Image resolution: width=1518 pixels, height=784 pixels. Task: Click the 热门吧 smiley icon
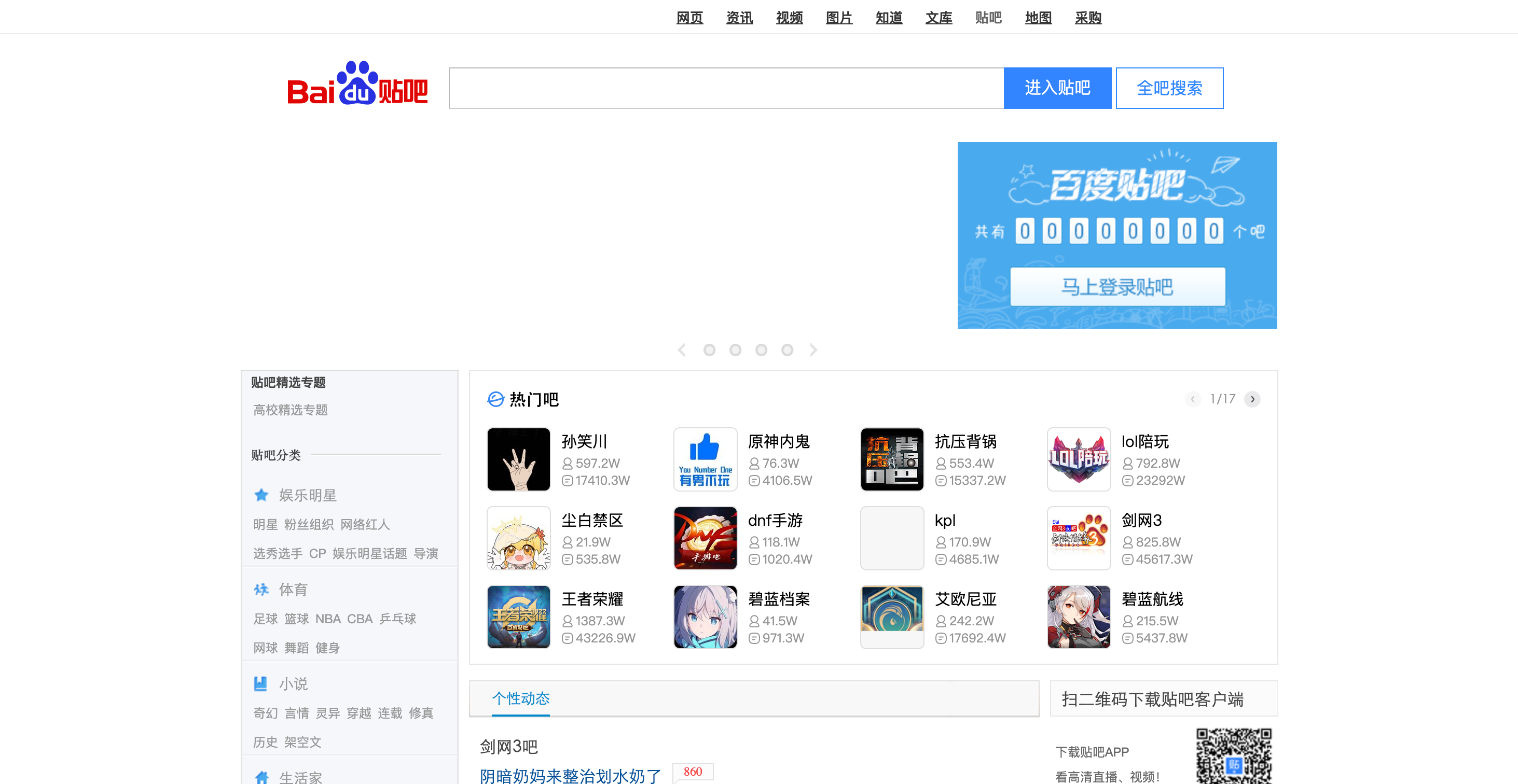(x=495, y=399)
